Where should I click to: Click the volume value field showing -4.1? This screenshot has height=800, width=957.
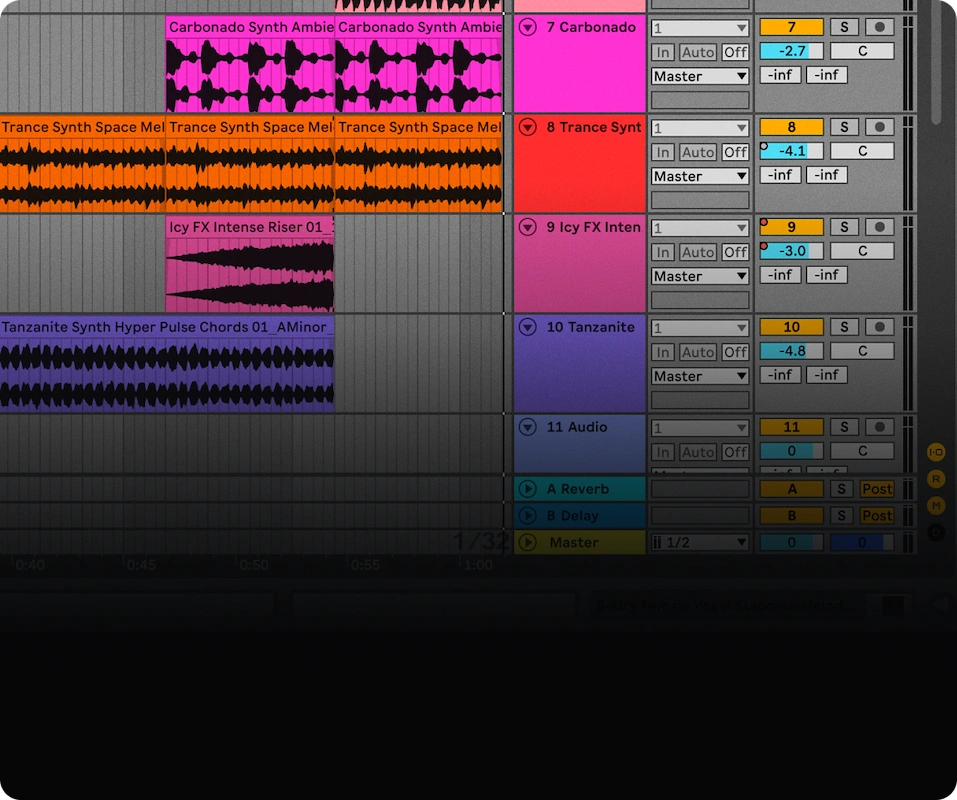[x=791, y=151]
